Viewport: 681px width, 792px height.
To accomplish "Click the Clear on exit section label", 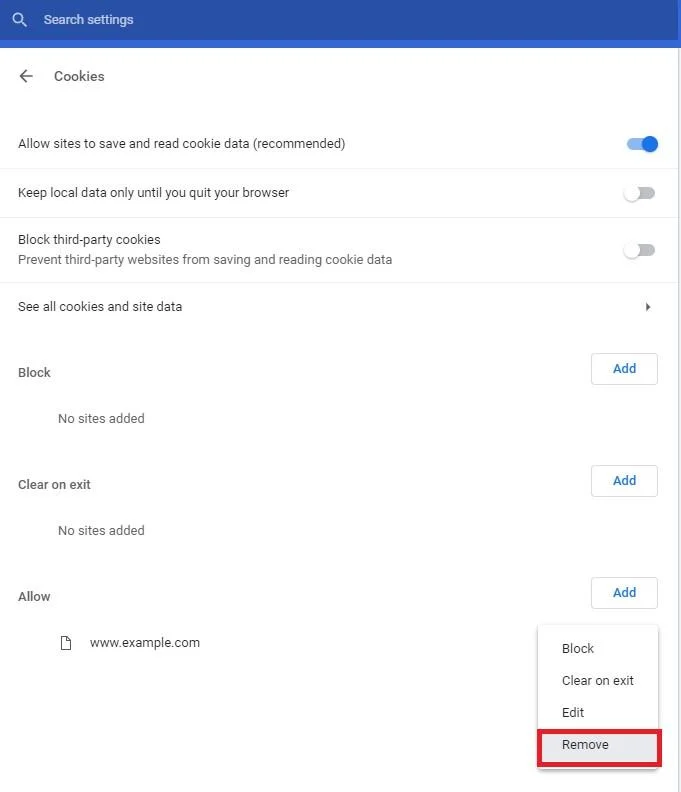I will tap(54, 485).
